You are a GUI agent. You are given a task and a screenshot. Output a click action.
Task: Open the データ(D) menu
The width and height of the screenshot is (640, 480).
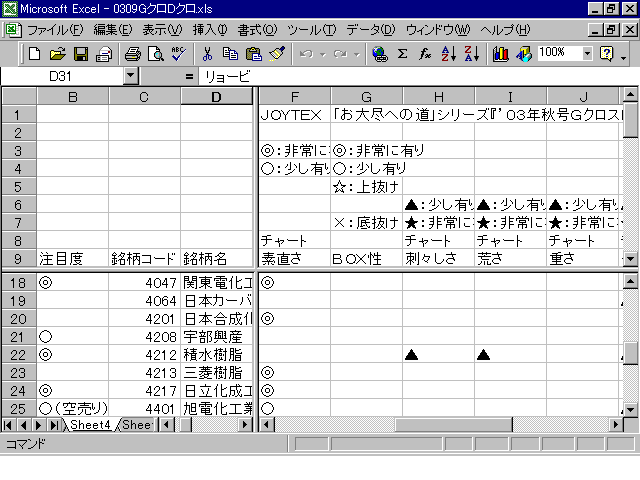tap(371, 30)
